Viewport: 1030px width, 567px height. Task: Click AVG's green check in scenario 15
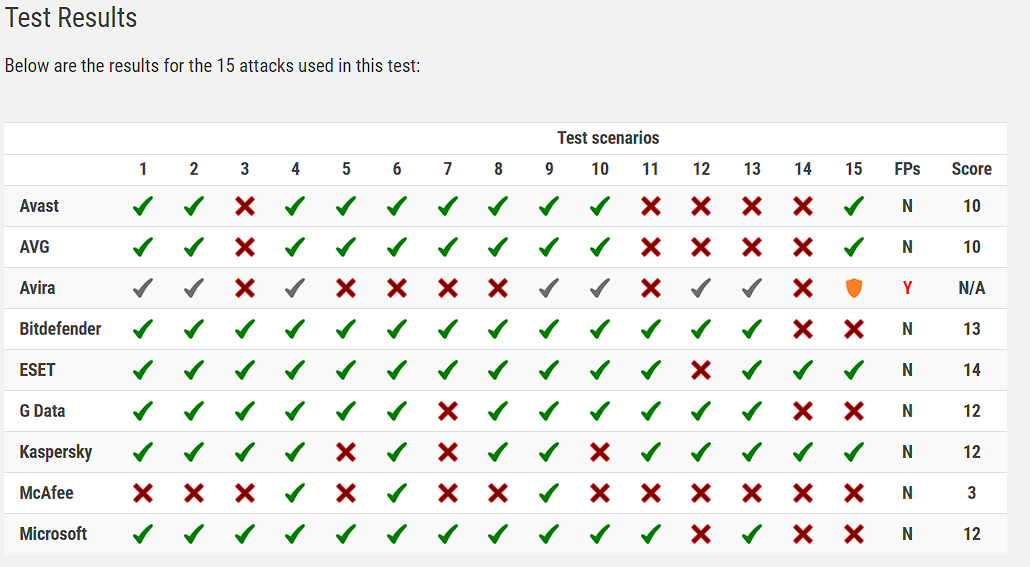853,247
